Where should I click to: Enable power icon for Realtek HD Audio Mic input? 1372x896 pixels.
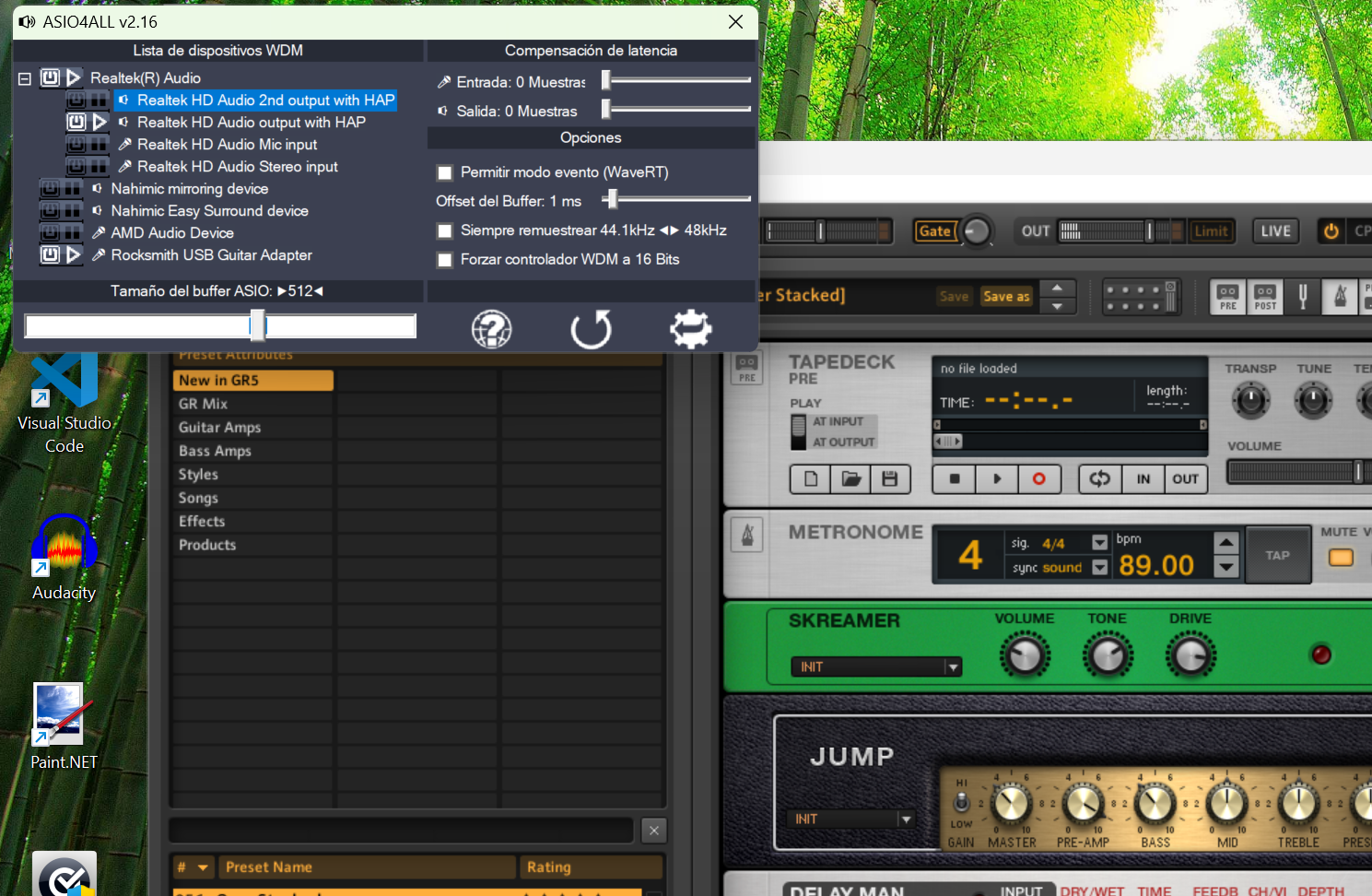click(x=76, y=145)
